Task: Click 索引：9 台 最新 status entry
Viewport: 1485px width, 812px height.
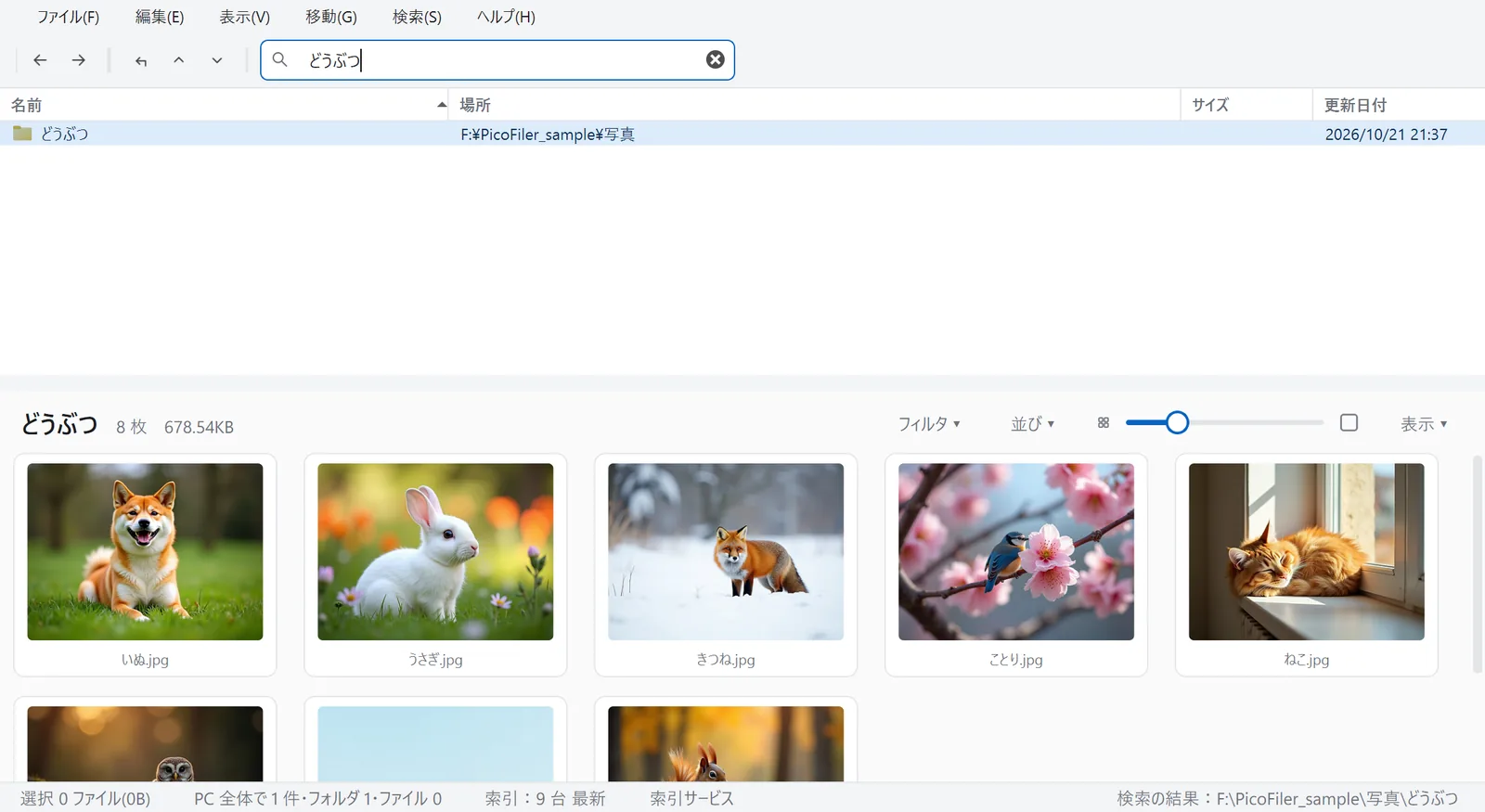Action: click(x=545, y=798)
